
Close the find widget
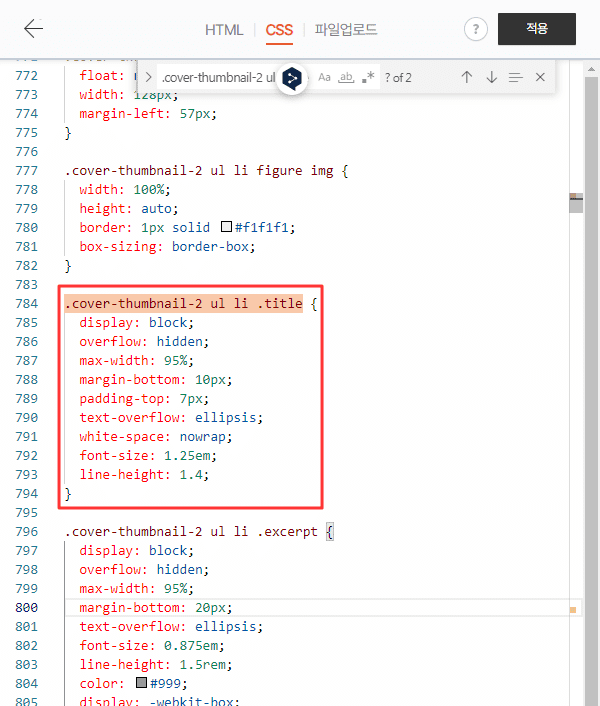[x=540, y=77]
